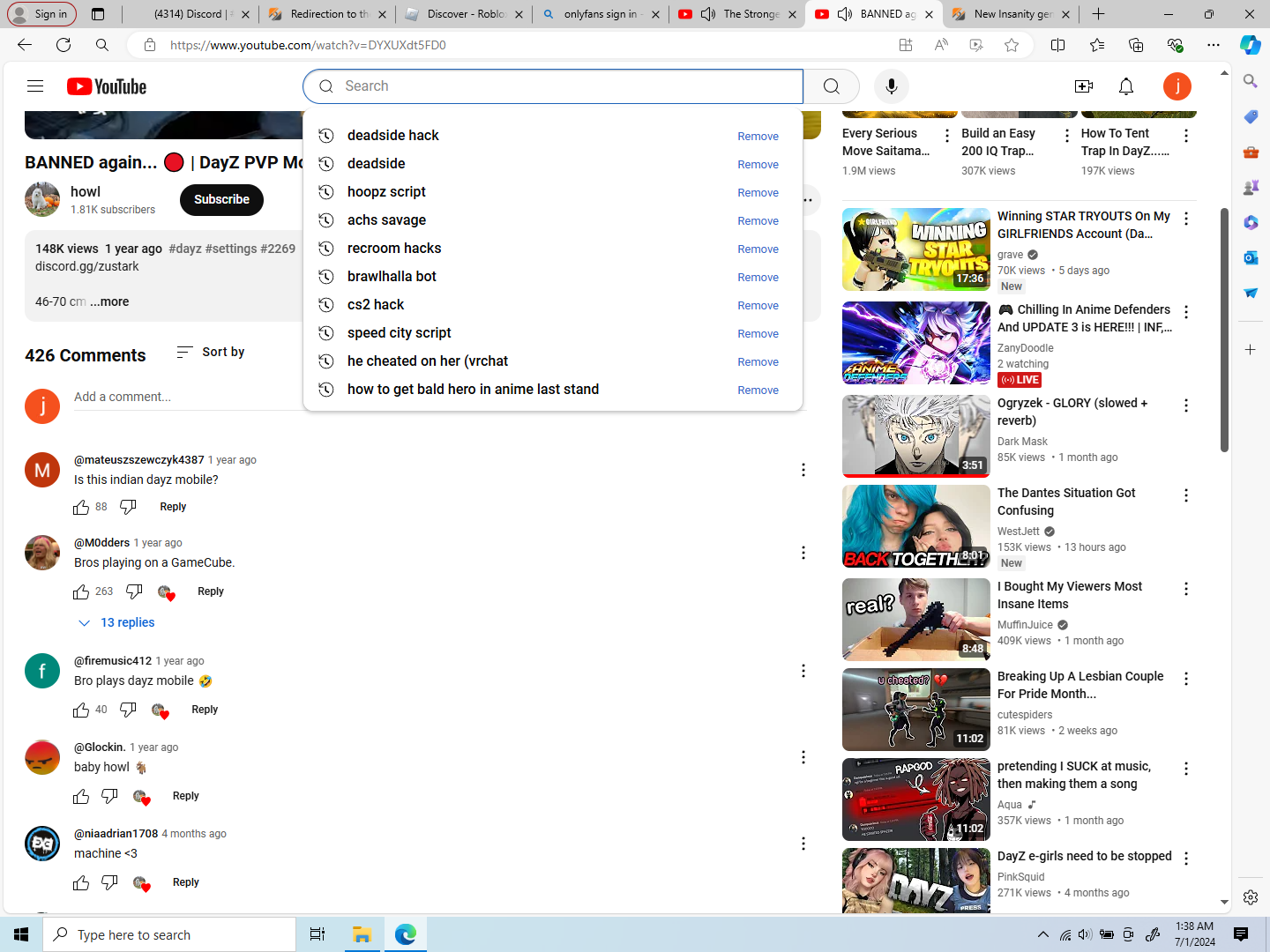Open options for @Glockin. comment
Screen dimensions: 1270x952
click(803, 757)
